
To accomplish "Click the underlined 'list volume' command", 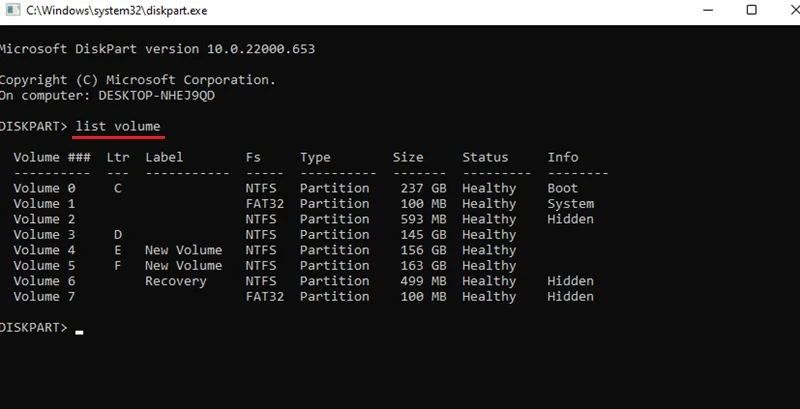I will point(118,126).
